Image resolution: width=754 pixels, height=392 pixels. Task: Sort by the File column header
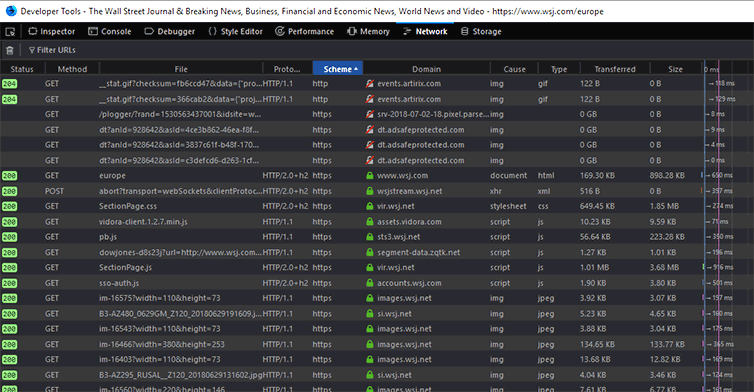[x=181, y=69]
